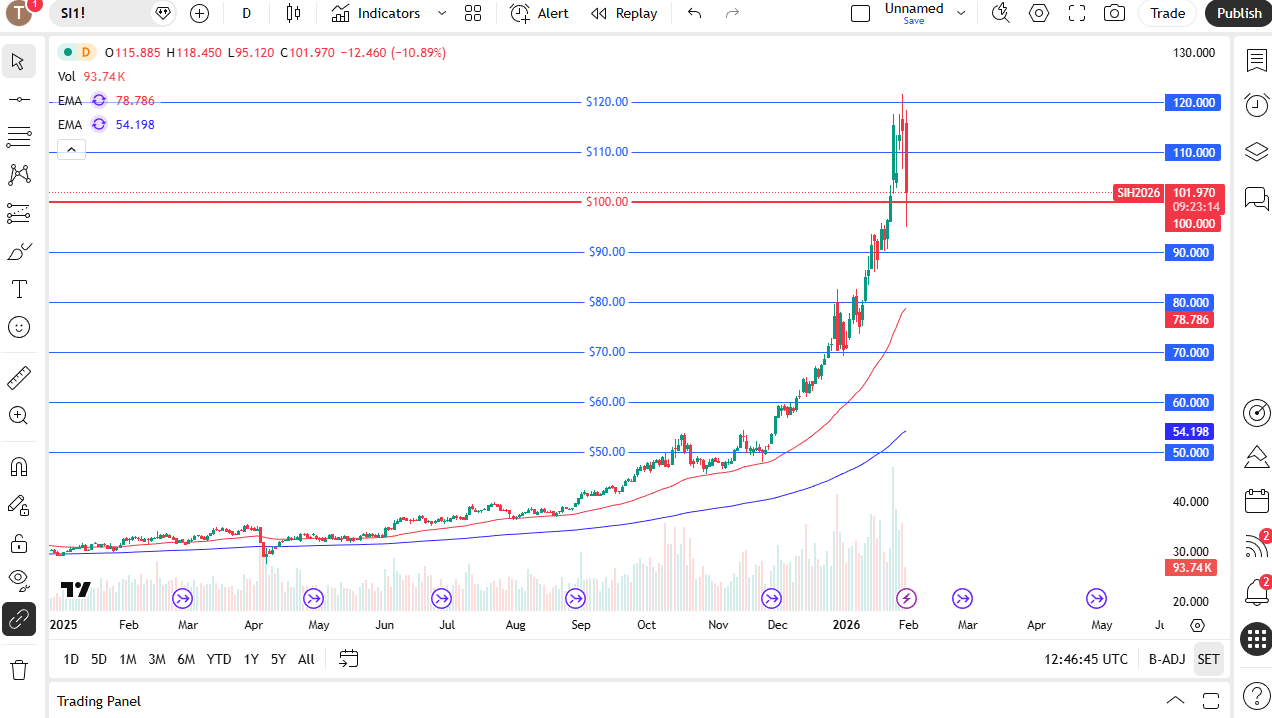This screenshot has height=718, width=1272.
Task: Open the economic calendar sidebar icon
Action: tap(1256, 501)
